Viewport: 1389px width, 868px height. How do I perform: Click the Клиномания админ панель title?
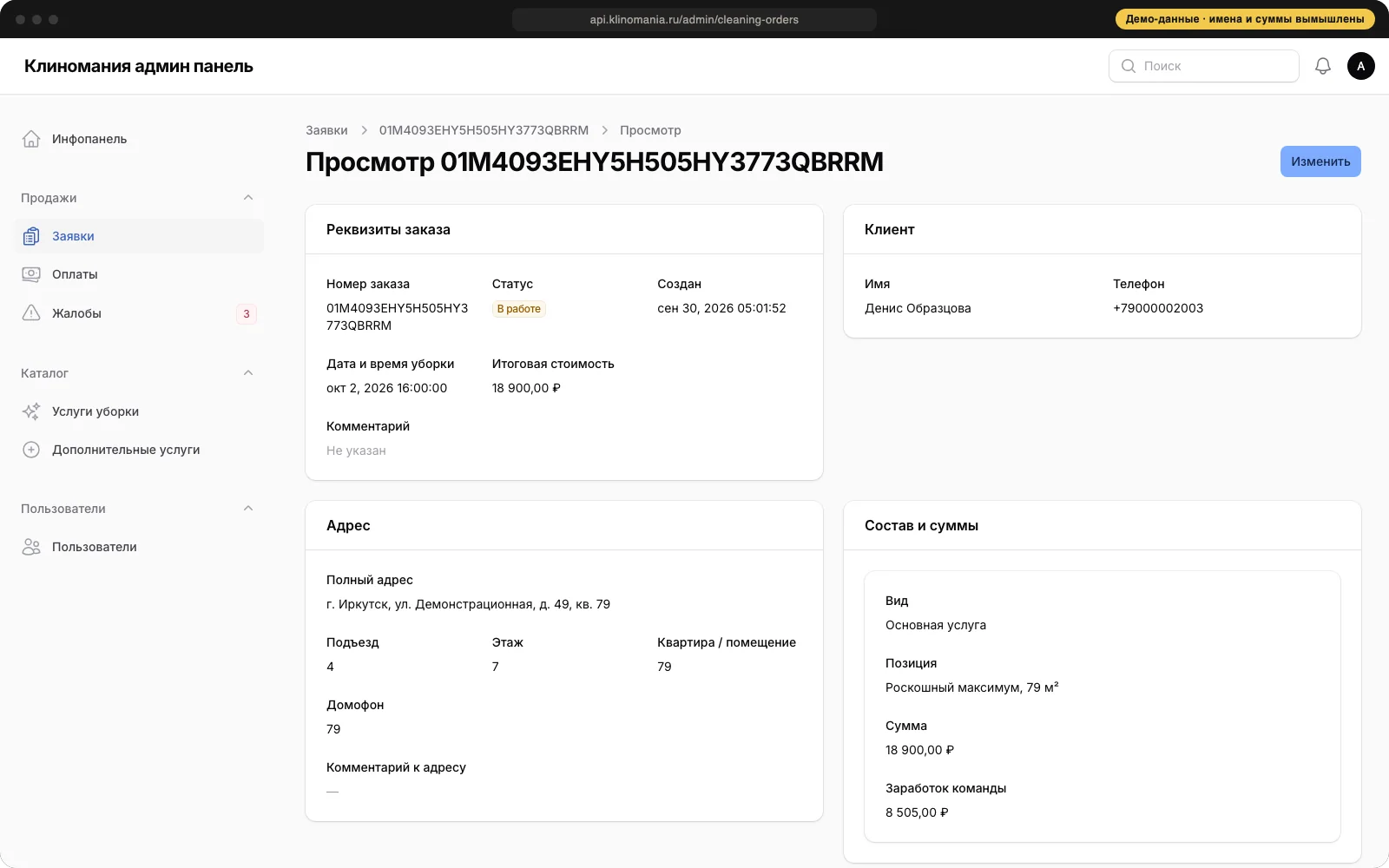point(139,66)
